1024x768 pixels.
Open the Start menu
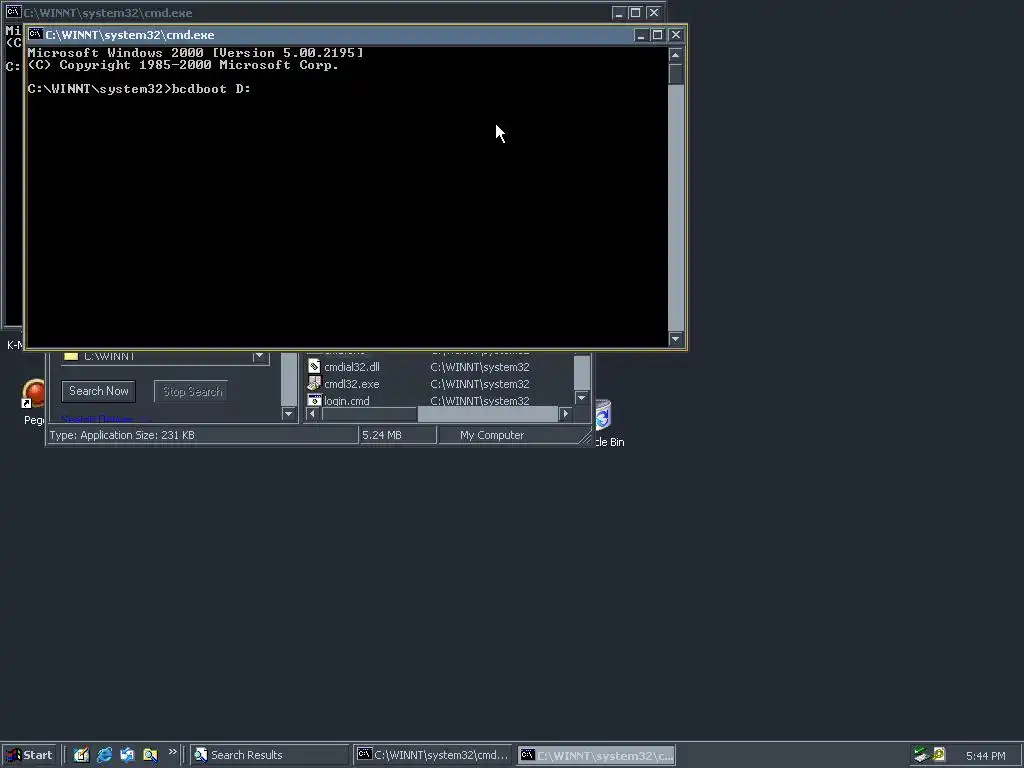pos(30,755)
